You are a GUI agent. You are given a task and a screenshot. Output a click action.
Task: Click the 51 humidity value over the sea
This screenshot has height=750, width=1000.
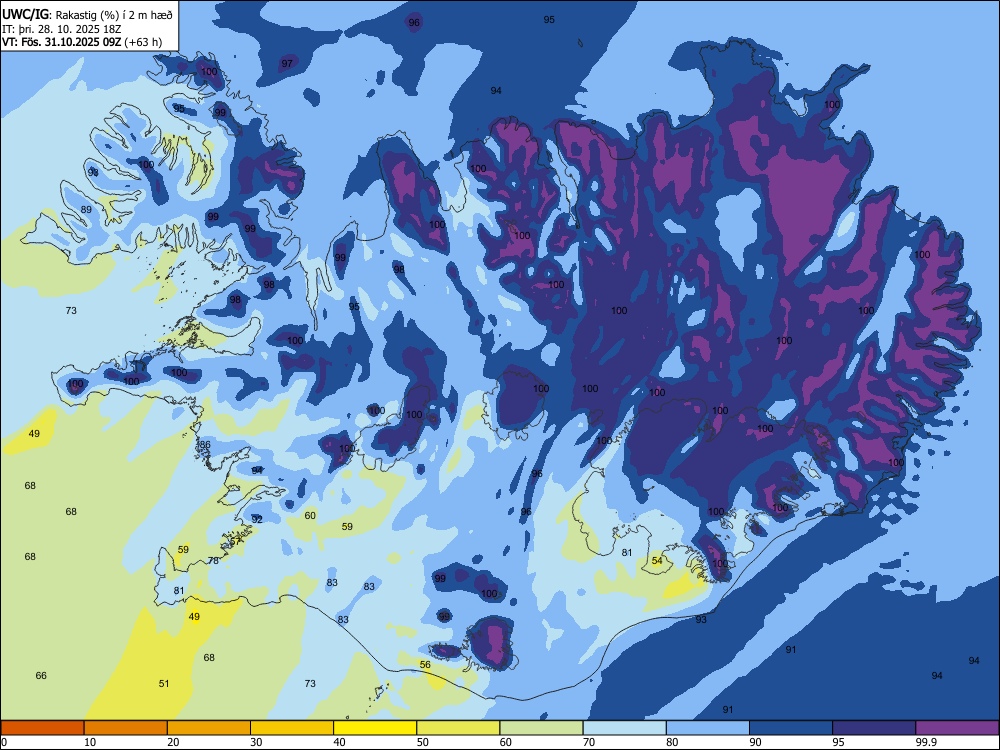point(164,683)
